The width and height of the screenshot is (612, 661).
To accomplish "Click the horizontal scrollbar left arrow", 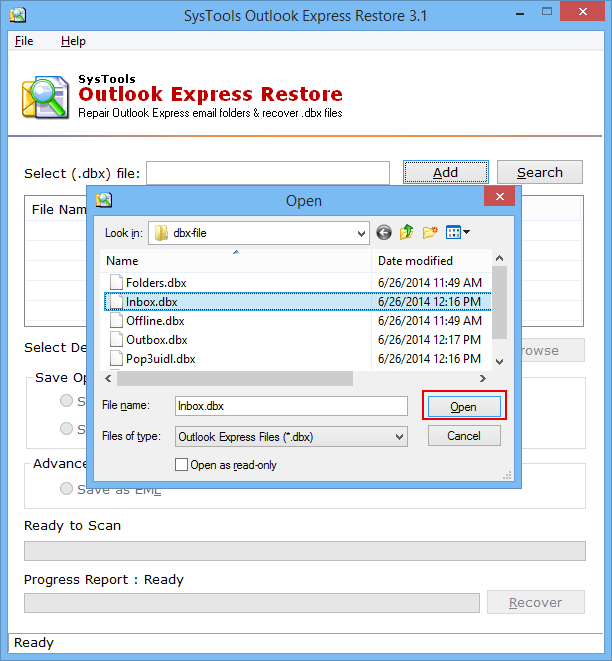I will [x=108, y=379].
